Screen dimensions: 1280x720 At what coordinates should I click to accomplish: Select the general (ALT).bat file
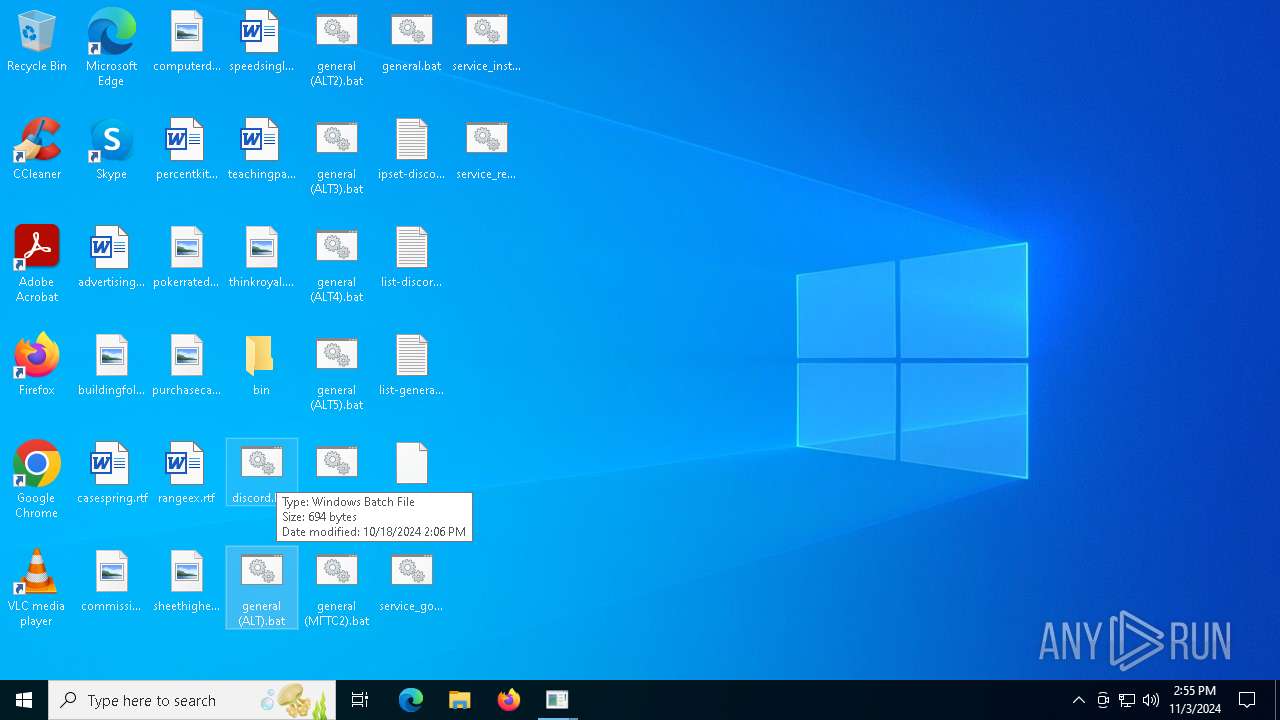(261, 588)
